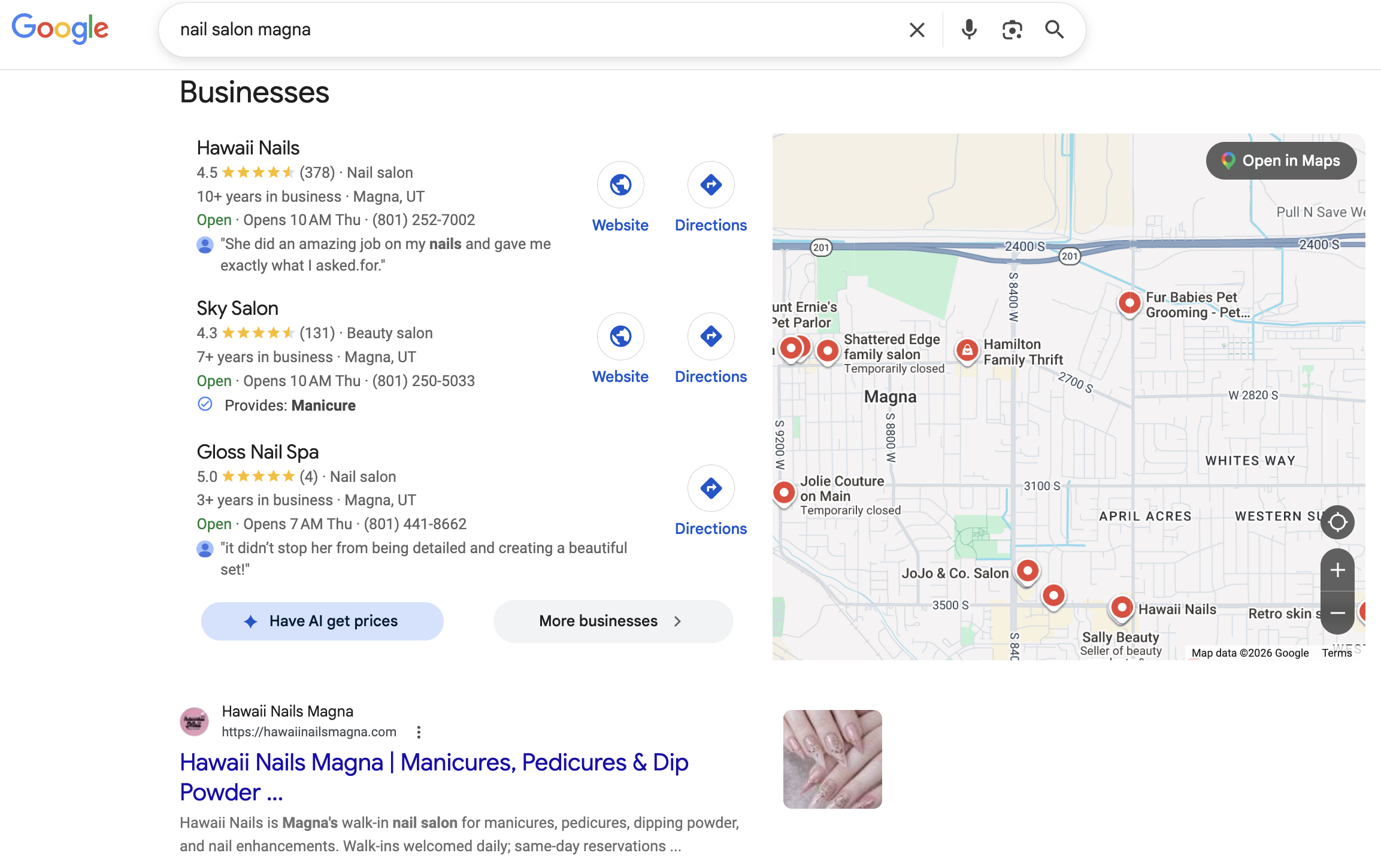Click Sky Salon phone (801) 250-5033
Screen dimensions: 1381x868
click(423, 381)
